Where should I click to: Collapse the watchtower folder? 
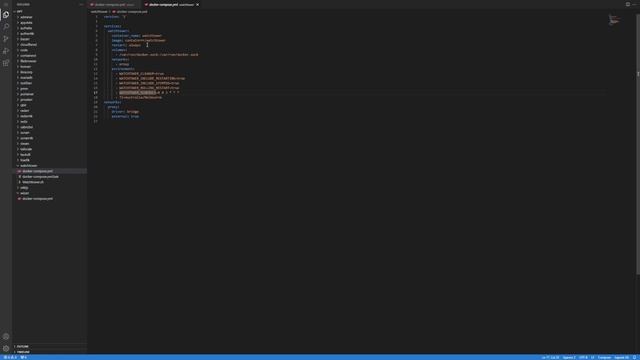(29, 166)
